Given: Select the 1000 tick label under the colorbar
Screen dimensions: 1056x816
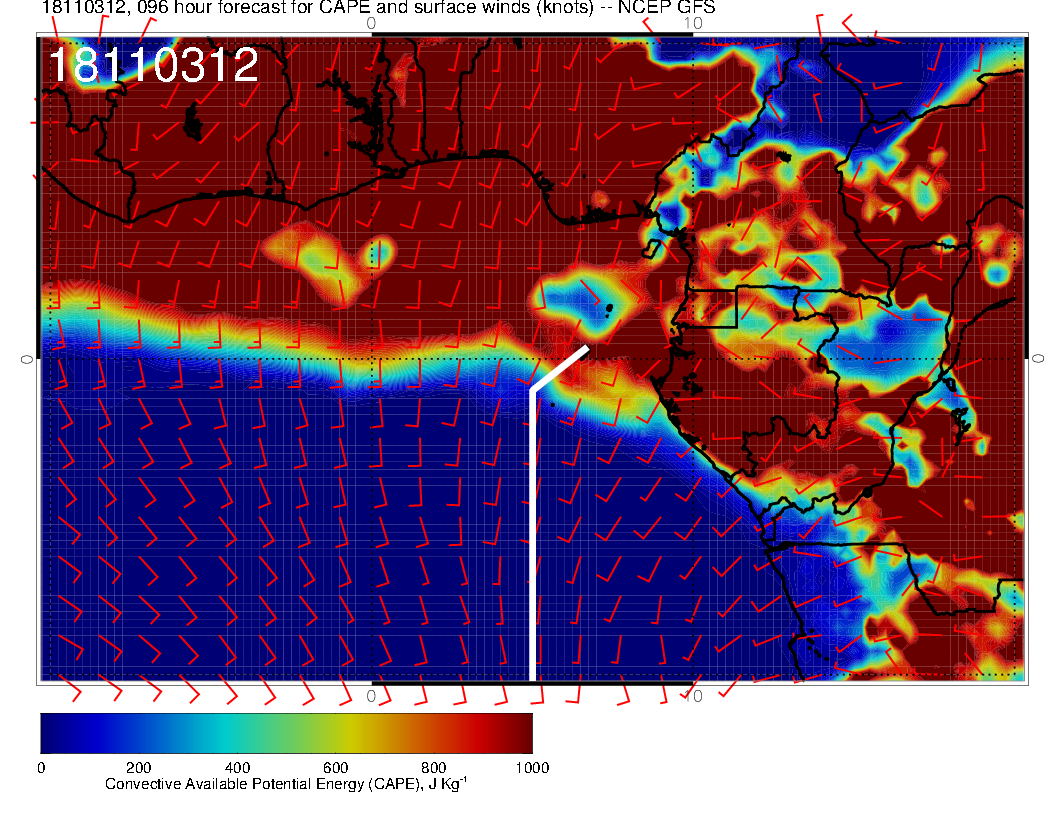Looking at the screenshot, I should click(x=531, y=768).
